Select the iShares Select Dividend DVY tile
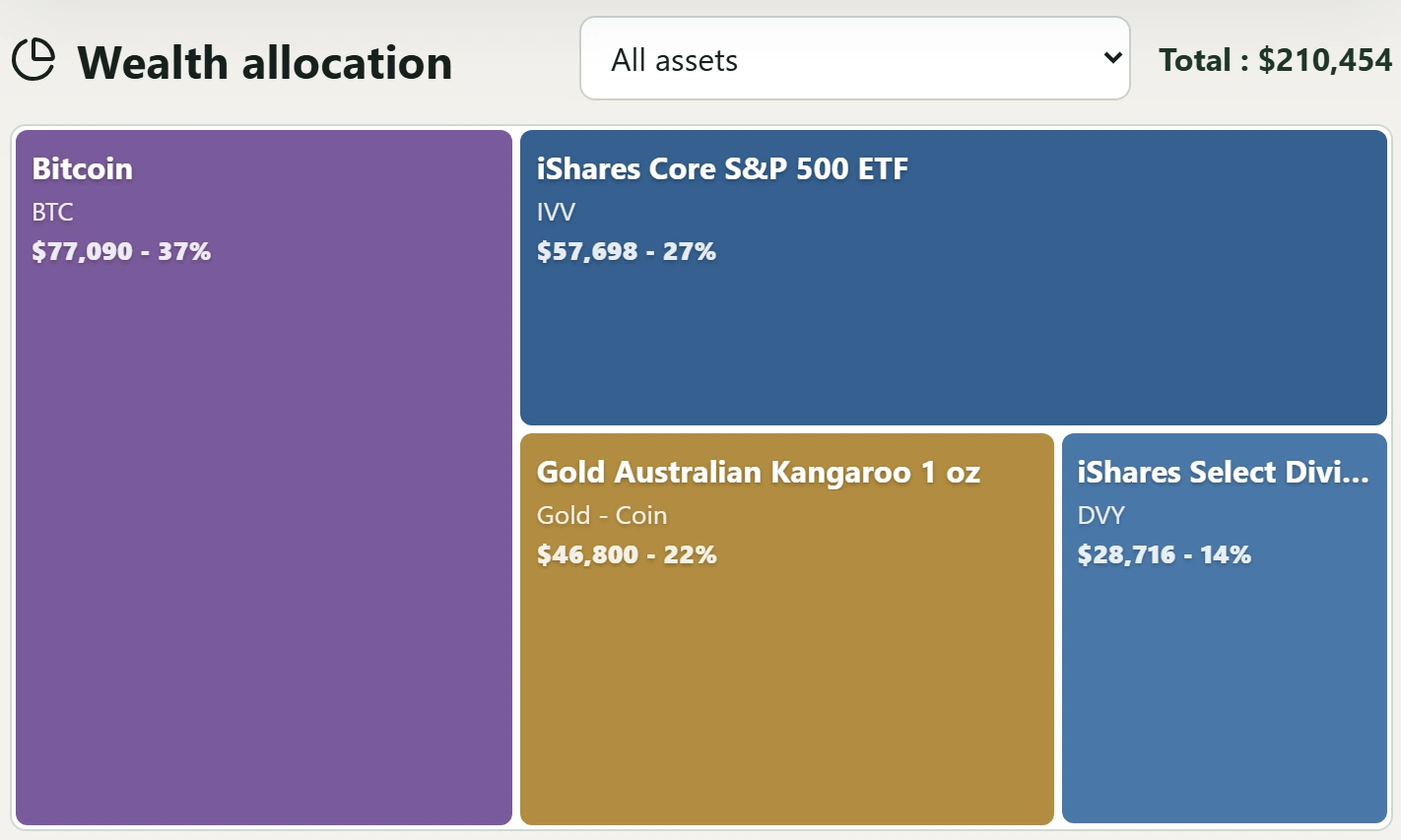This screenshot has height=840, width=1401. pyautogui.click(x=1225, y=629)
